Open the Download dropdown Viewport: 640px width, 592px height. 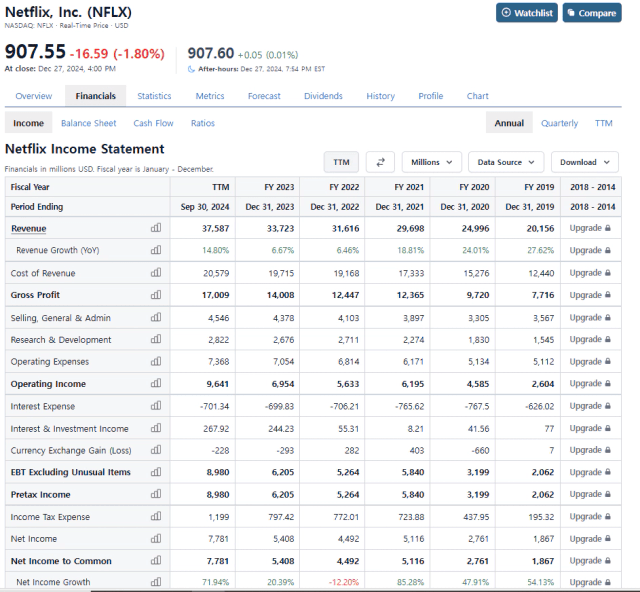coord(584,162)
